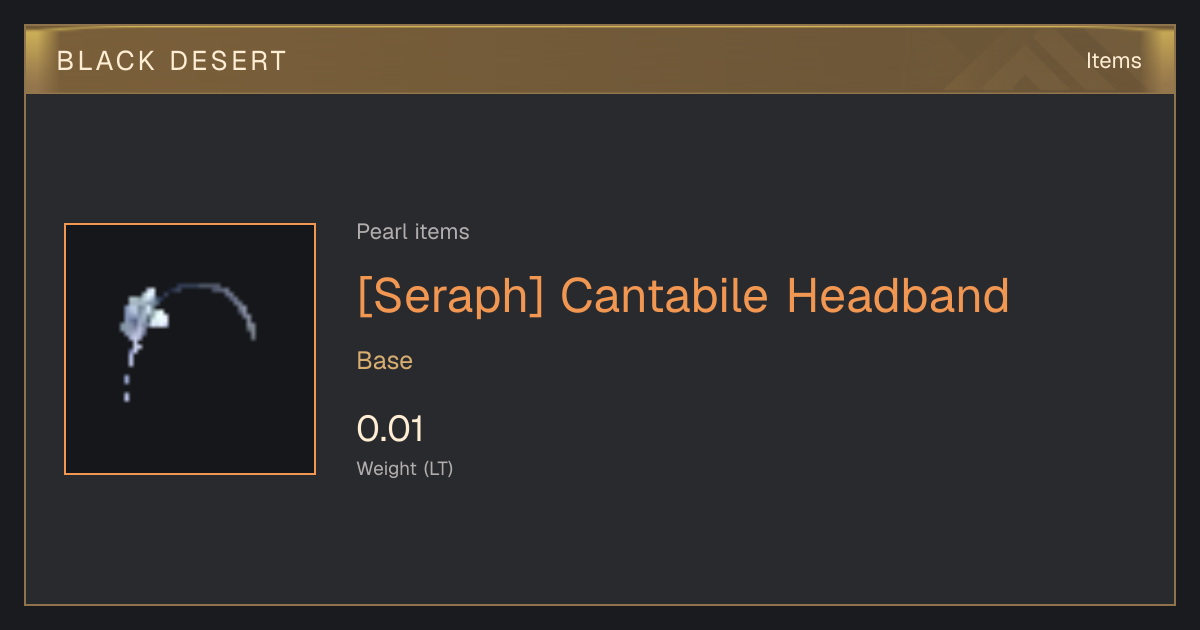The image size is (1200, 630).
Task: Click the word BLACK in the logo
Action: 107,61
